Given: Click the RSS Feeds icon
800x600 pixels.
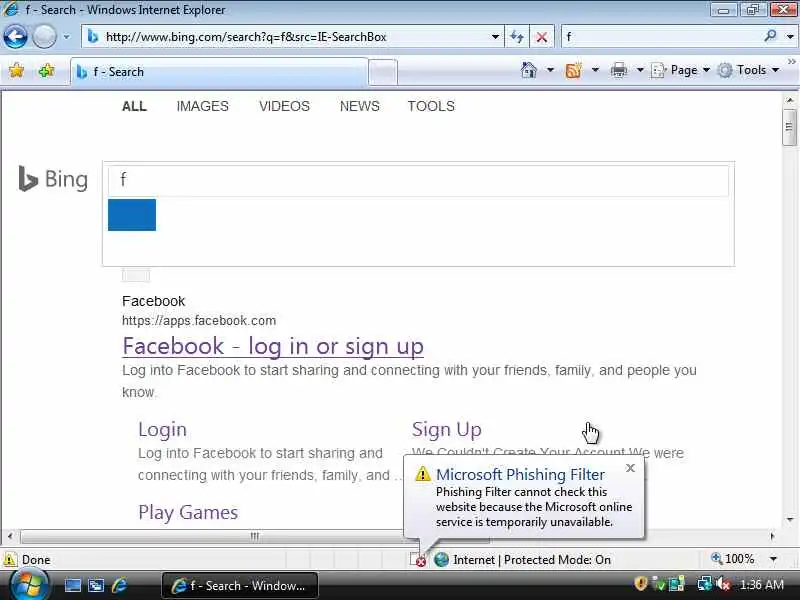Looking at the screenshot, I should [573, 70].
